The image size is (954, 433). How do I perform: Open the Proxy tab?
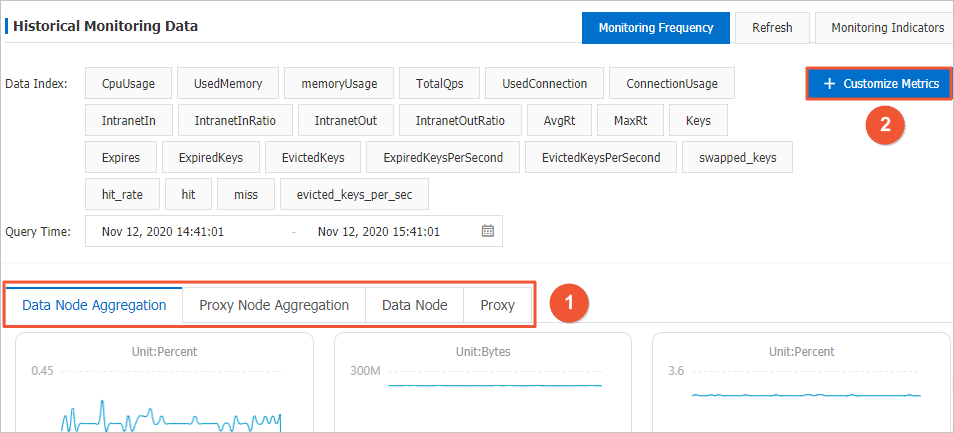click(497, 305)
